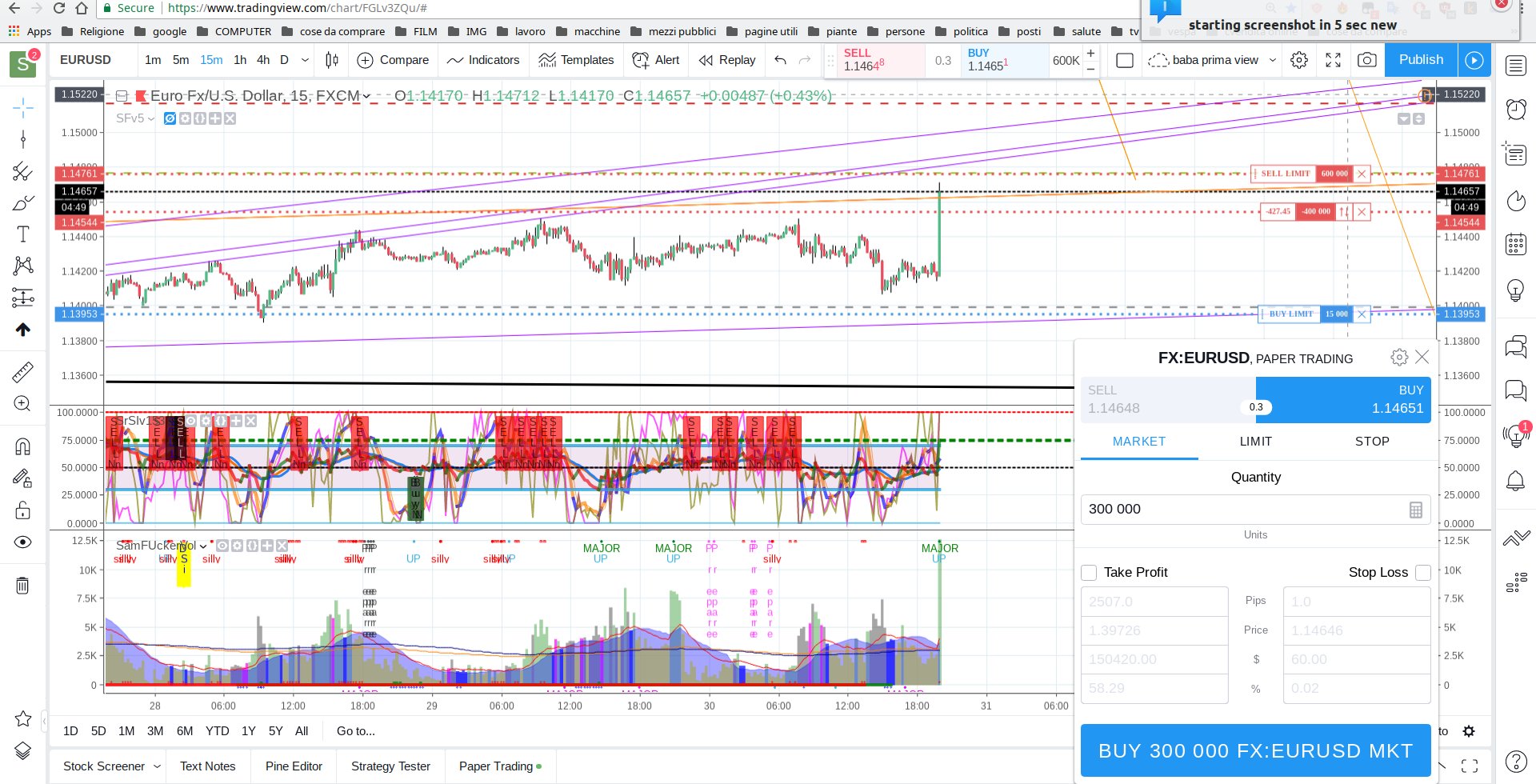This screenshot has width=1536, height=784.
Task: Click BUY 300 000 FX:EURUSD MKT button
Action: point(1255,750)
